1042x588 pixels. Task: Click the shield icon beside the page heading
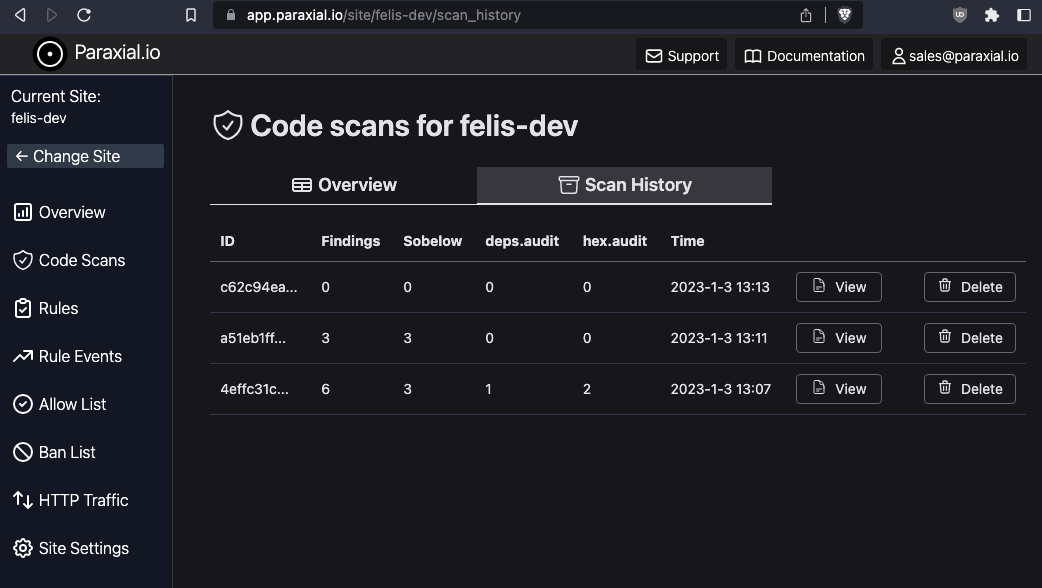(x=227, y=125)
